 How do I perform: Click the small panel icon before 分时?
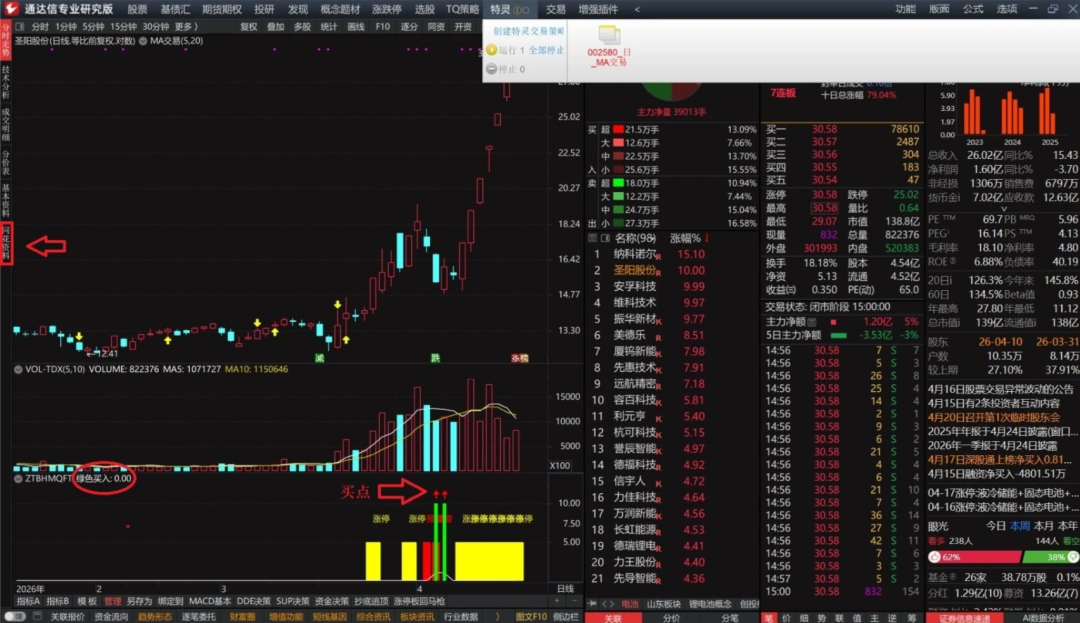pyautogui.click(x=21, y=27)
